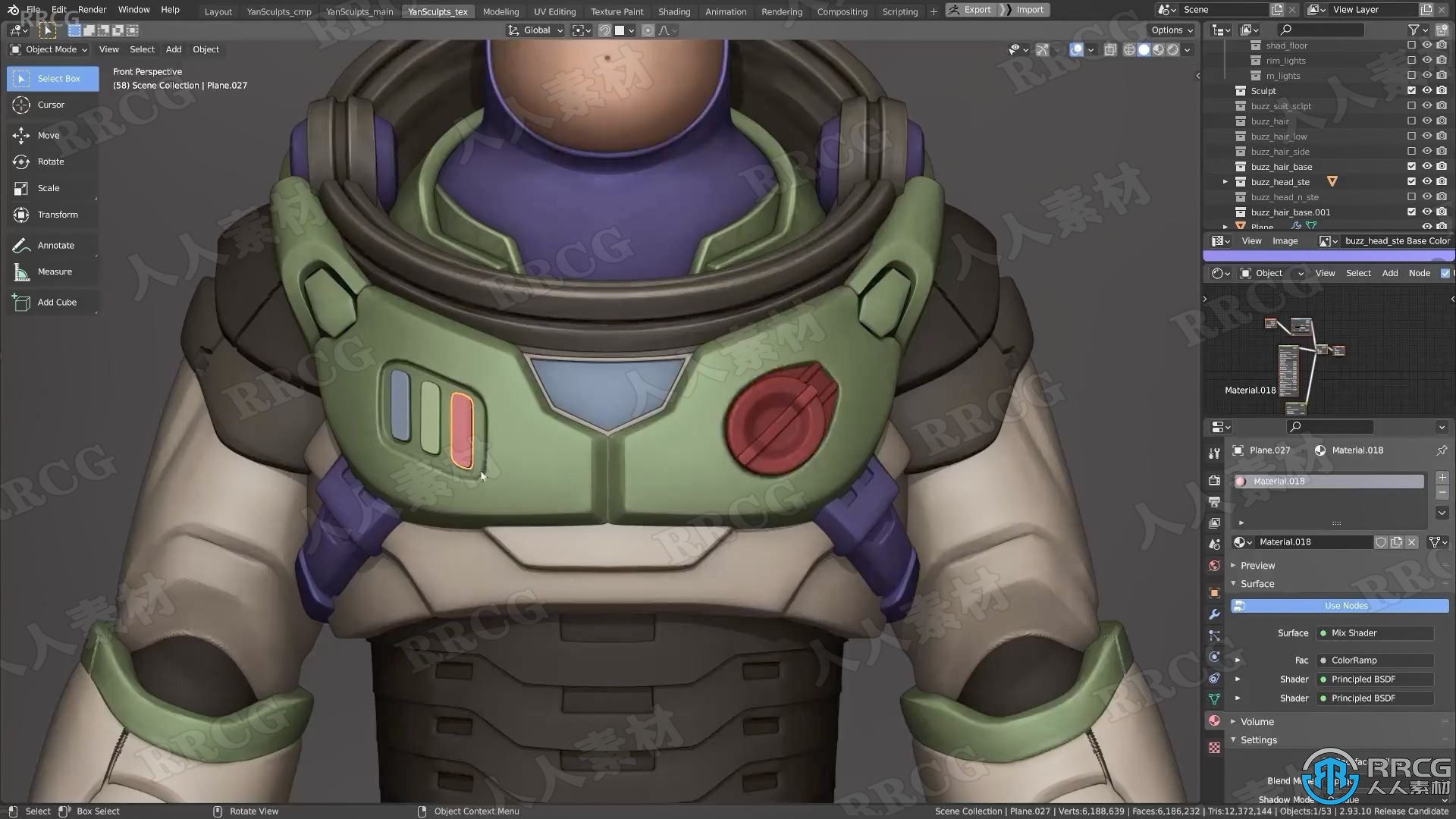This screenshot has width=1456, height=819.
Task: Switch to rendered viewport shading
Action: point(1172,49)
